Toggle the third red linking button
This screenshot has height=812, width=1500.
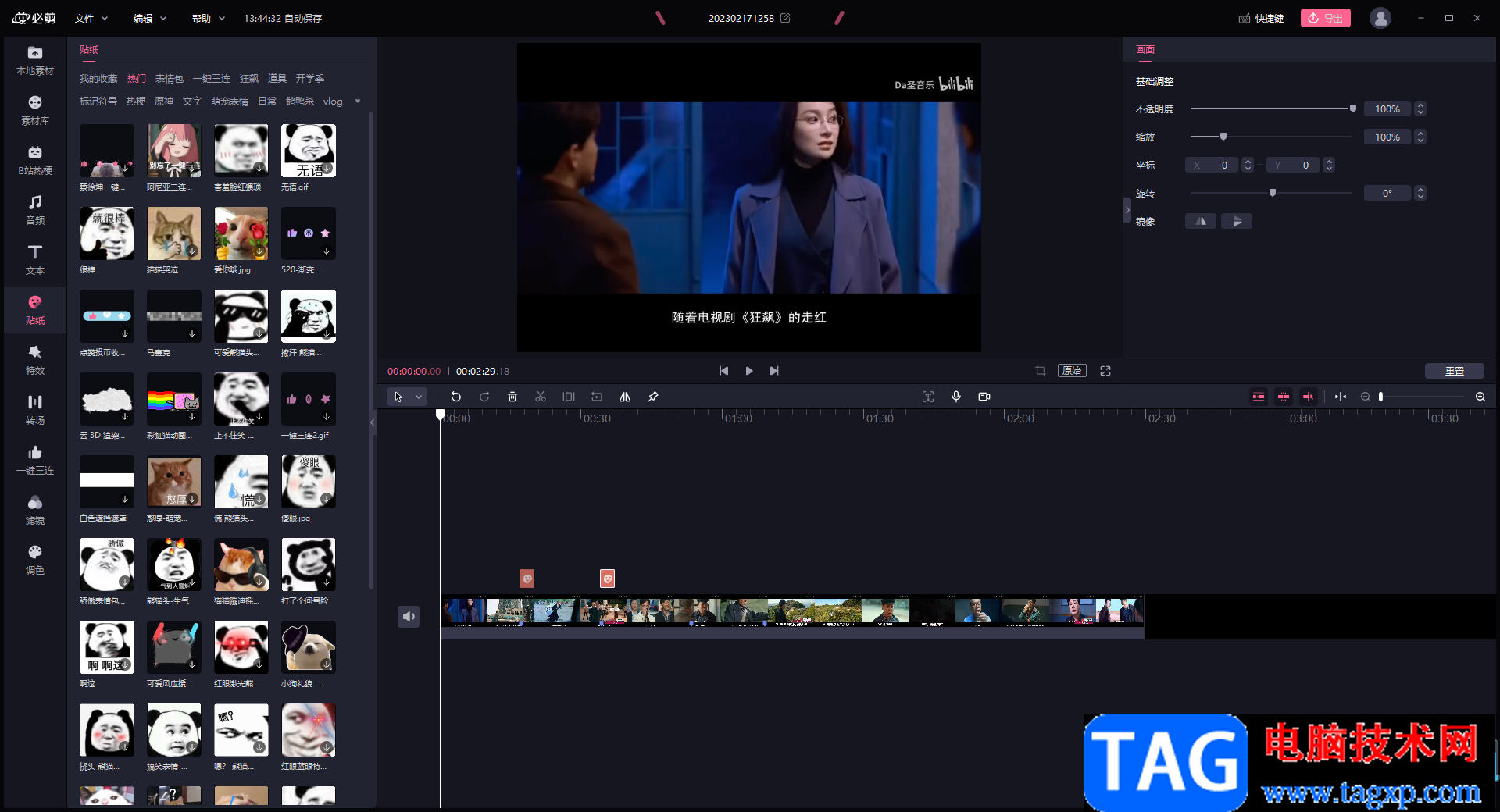[x=1309, y=397]
